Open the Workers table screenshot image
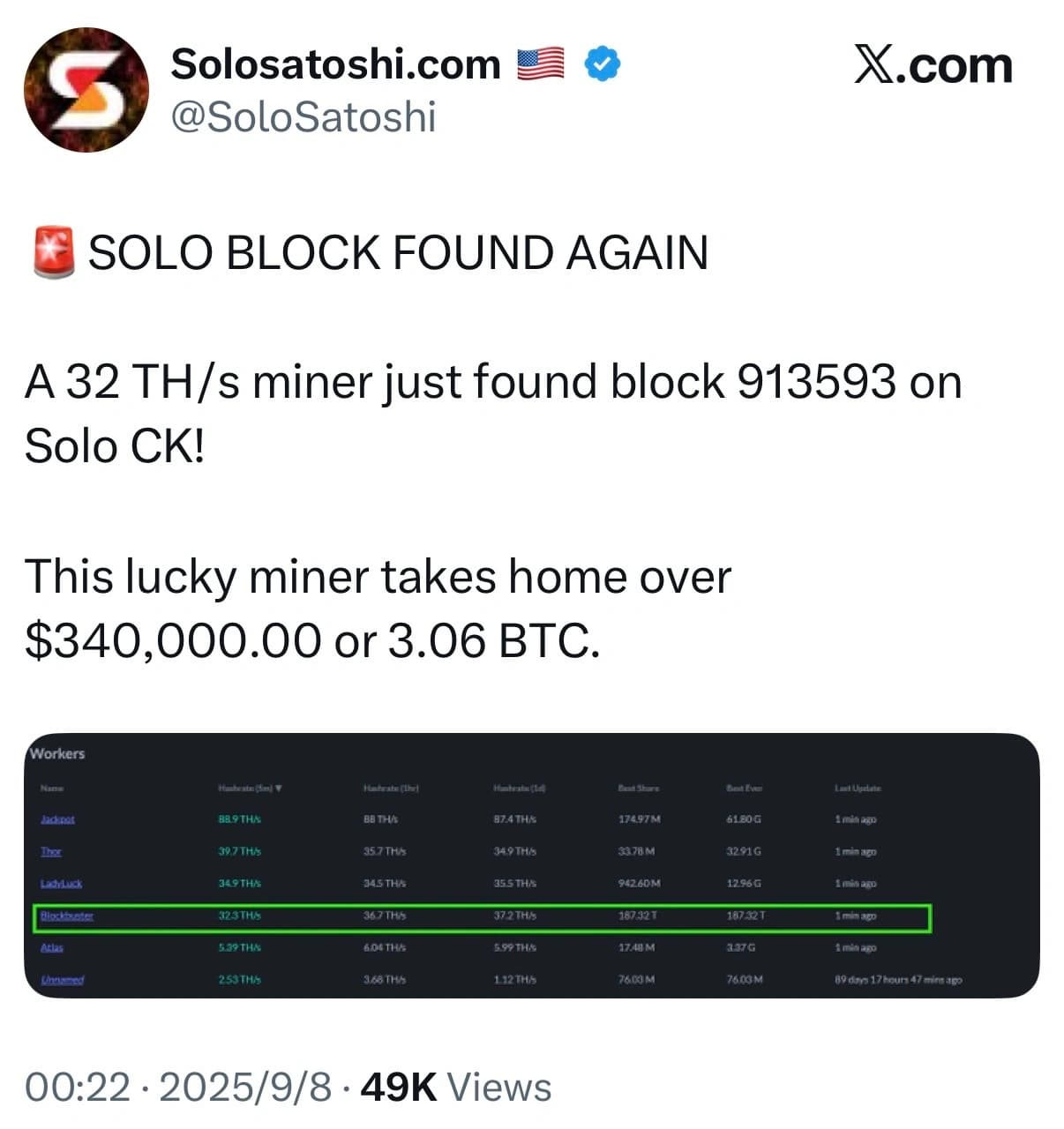 click(531, 864)
